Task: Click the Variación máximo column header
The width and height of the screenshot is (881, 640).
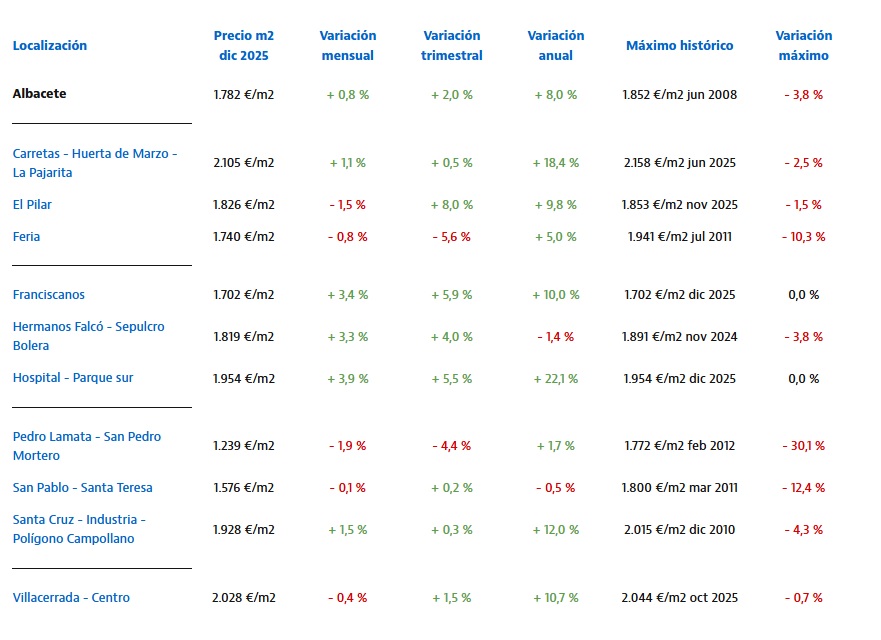Action: [x=804, y=45]
